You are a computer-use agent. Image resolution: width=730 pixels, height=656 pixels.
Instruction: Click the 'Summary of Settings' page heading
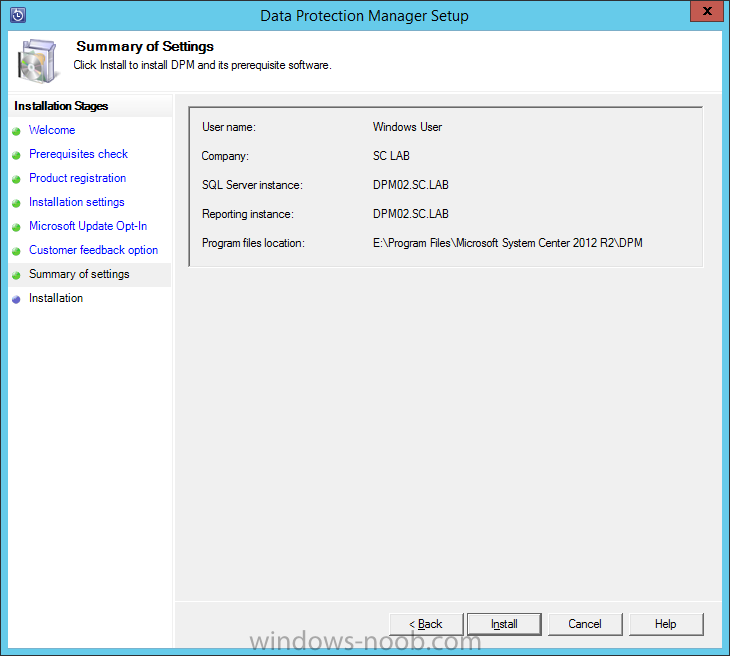(145, 46)
